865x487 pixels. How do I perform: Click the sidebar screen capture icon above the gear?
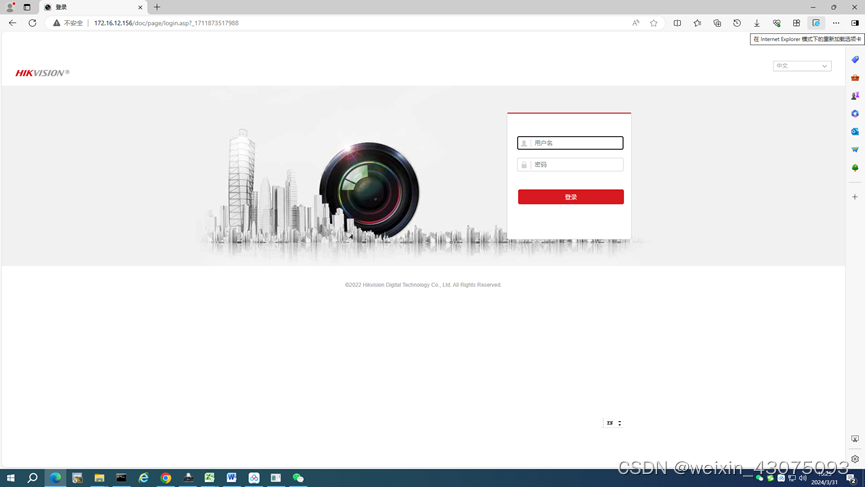pyautogui.click(x=855, y=439)
